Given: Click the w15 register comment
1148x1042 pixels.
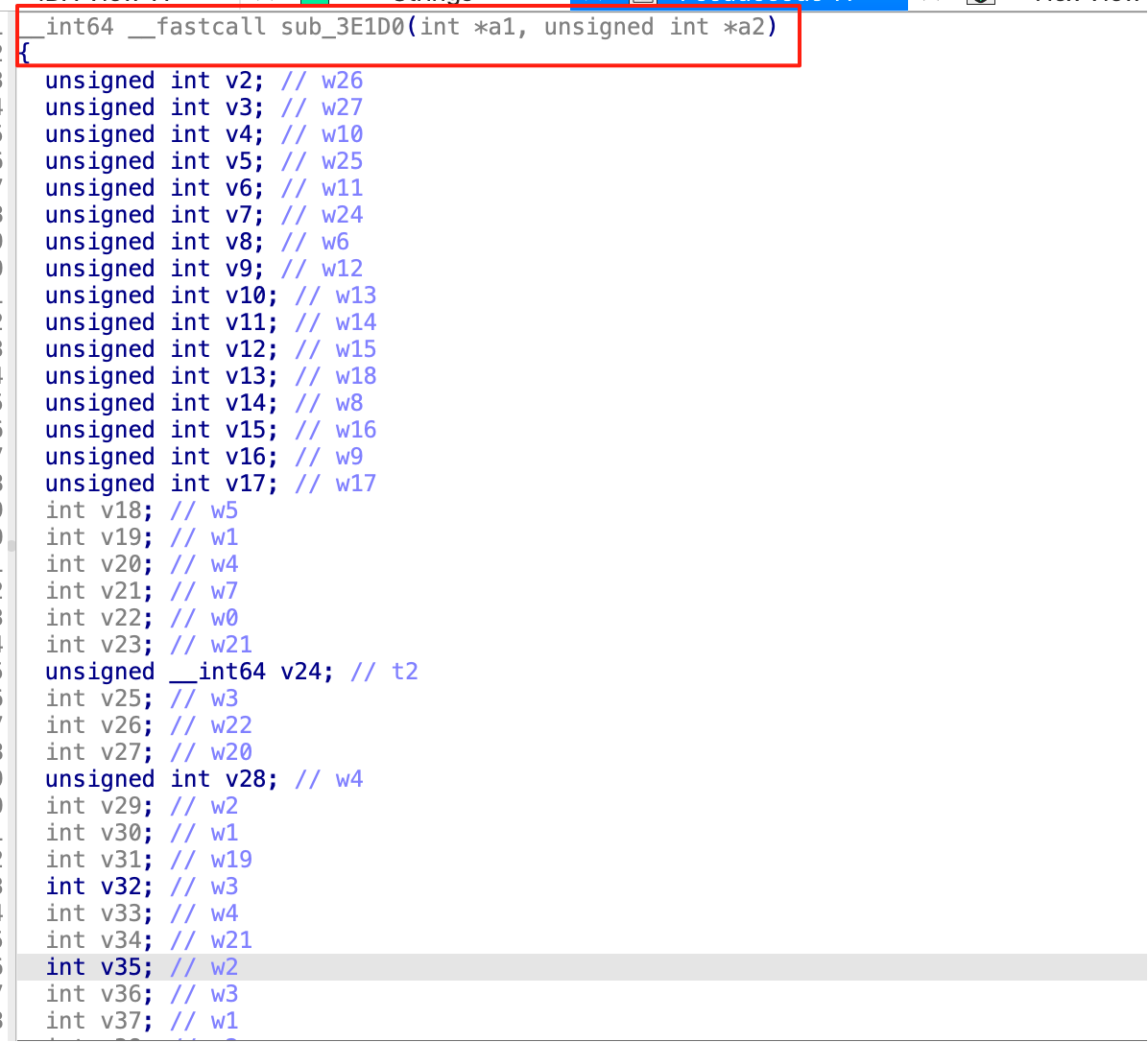Looking at the screenshot, I should pyautogui.click(x=356, y=350).
